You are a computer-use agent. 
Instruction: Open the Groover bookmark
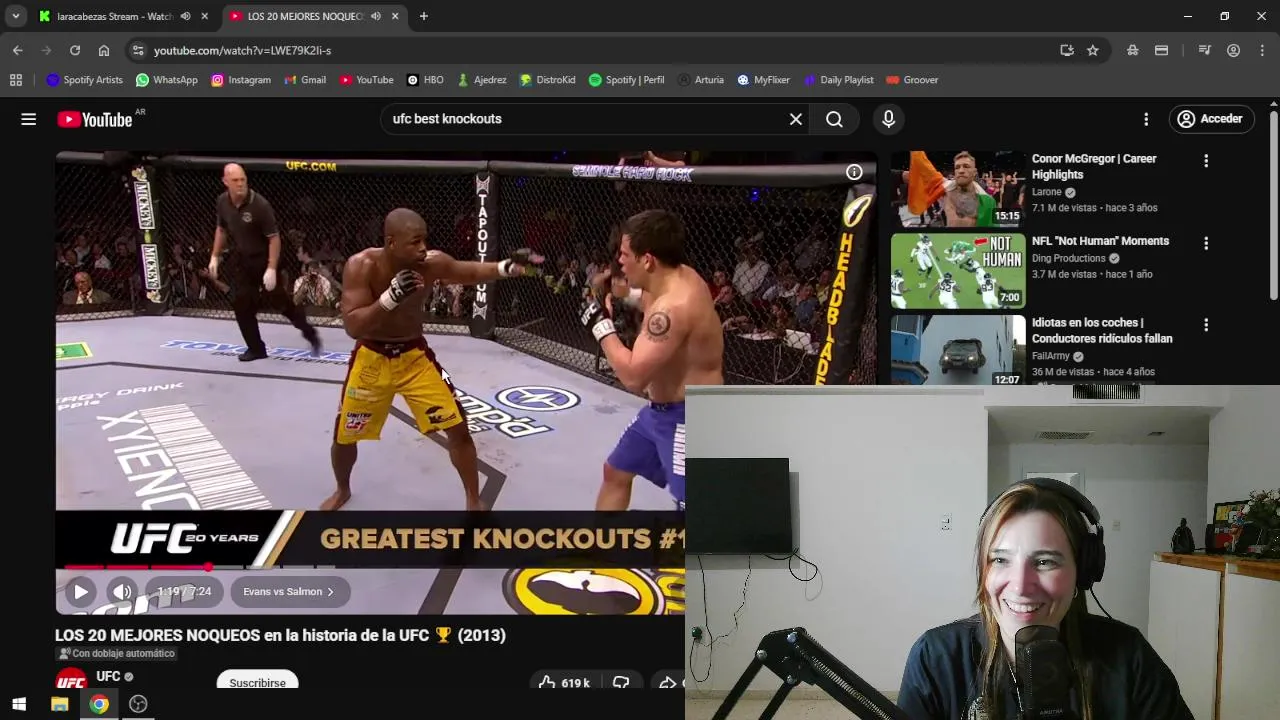pos(912,80)
